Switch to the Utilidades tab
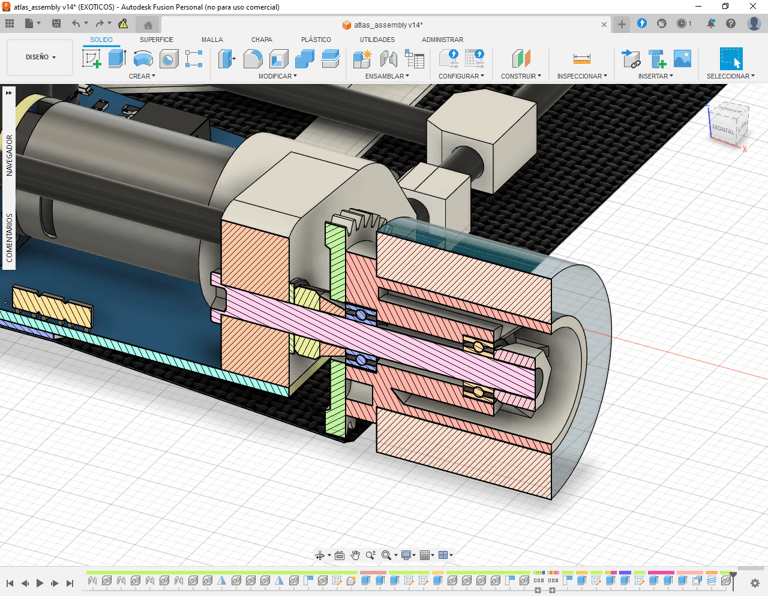The width and height of the screenshot is (768, 596). click(x=377, y=40)
